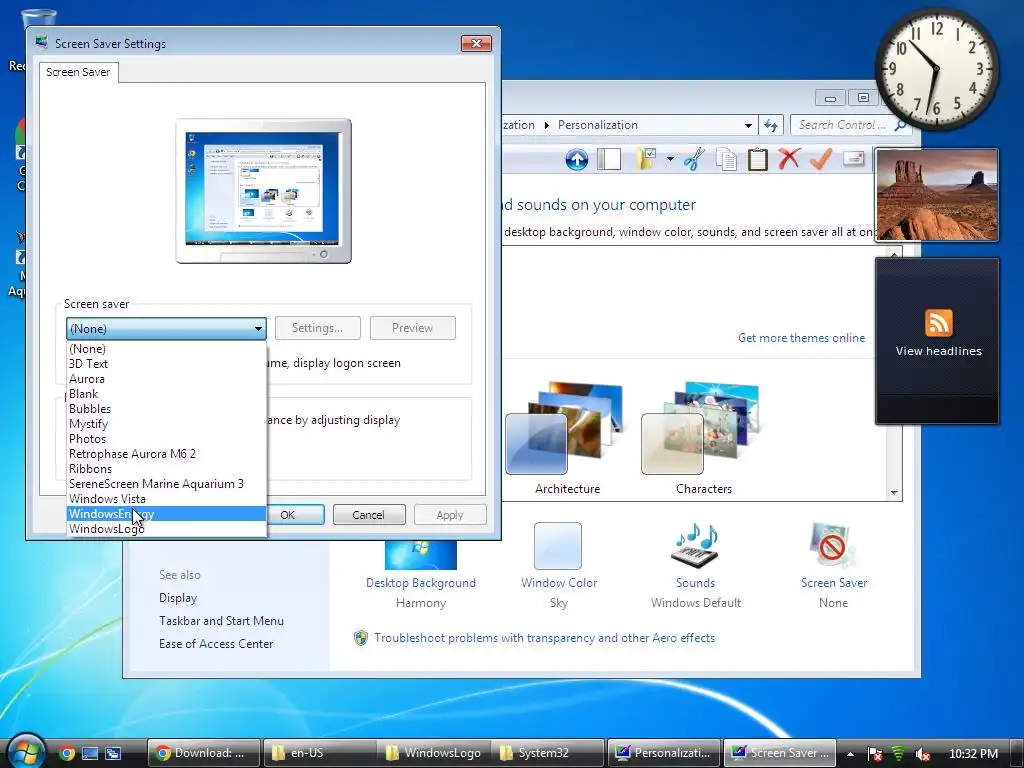Switch to en-US folder taskbar button

pos(320,753)
